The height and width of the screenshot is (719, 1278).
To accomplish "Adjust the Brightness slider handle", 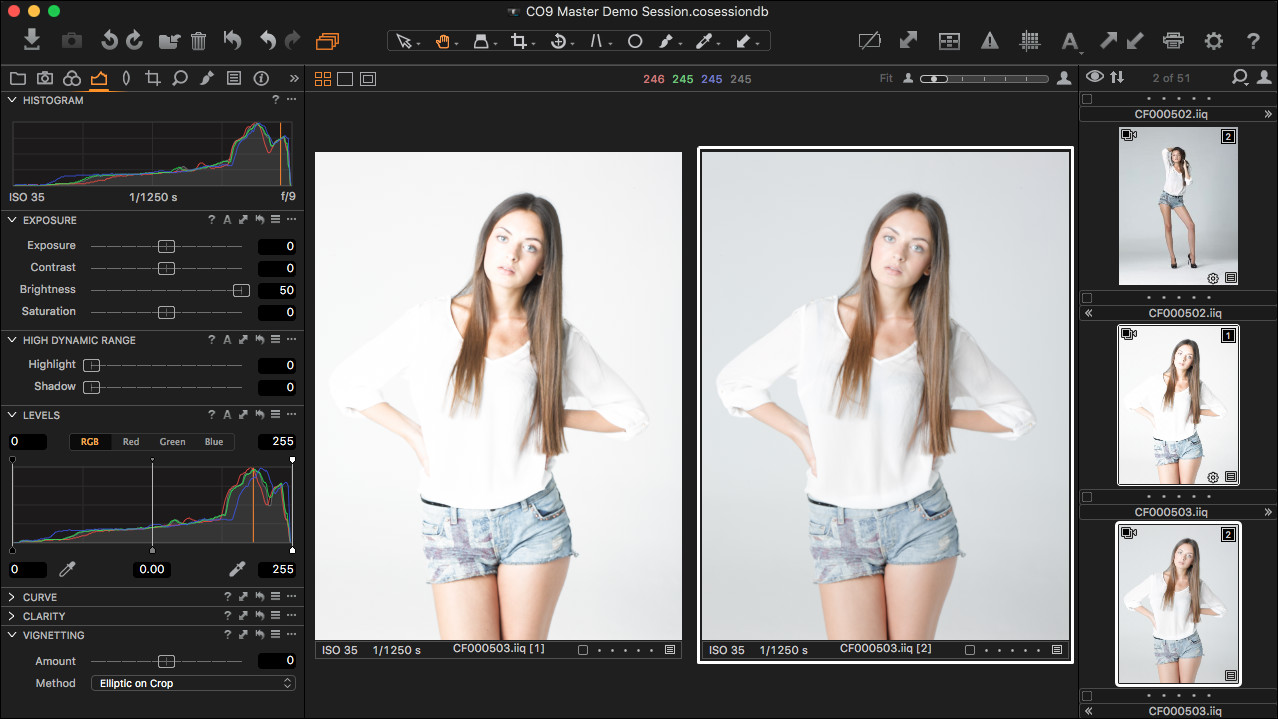I will [x=240, y=290].
